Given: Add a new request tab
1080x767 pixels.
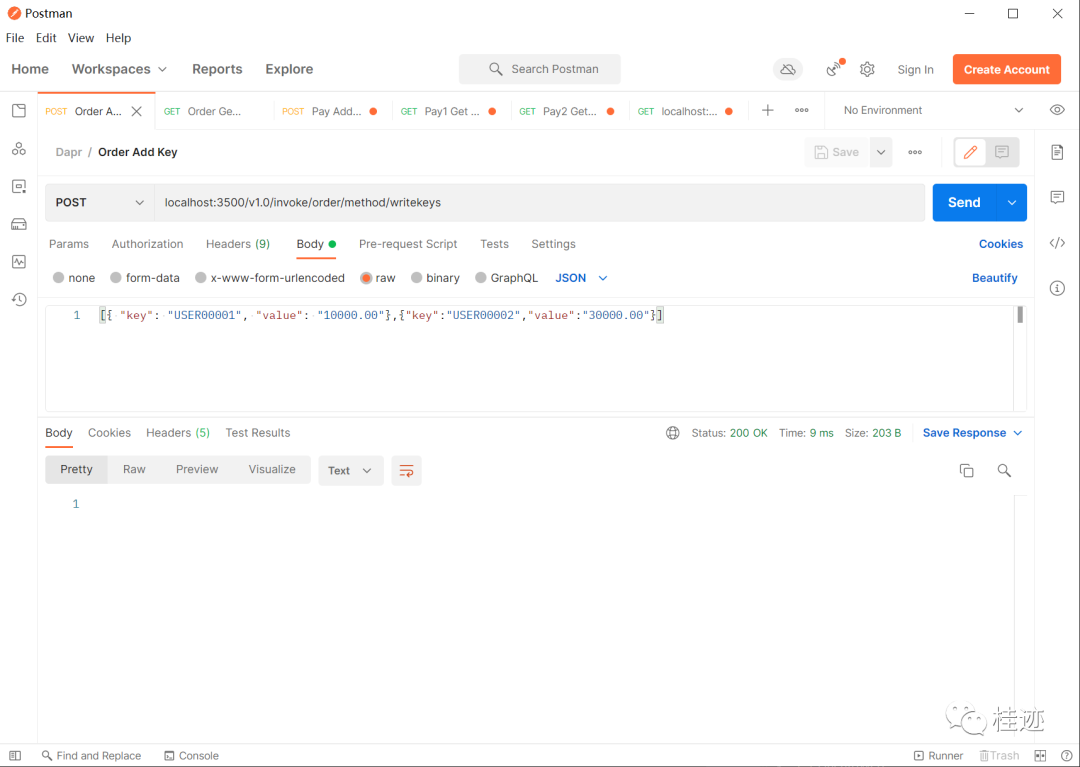Looking at the screenshot, I should pos(767,110).
